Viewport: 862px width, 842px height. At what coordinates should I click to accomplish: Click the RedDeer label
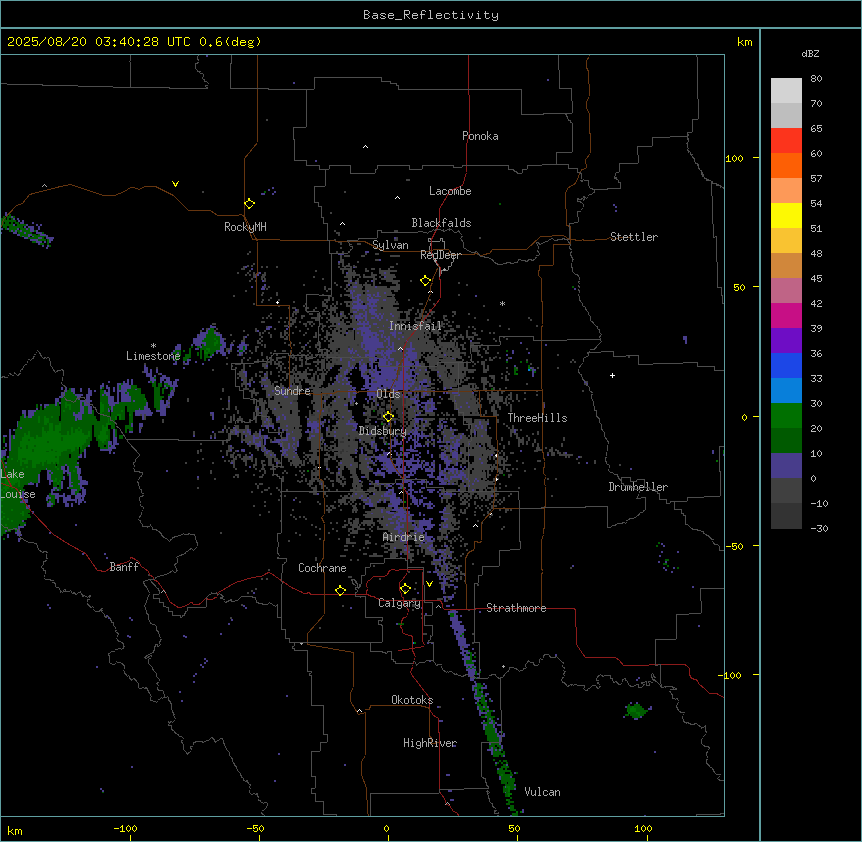coord(440,255)
